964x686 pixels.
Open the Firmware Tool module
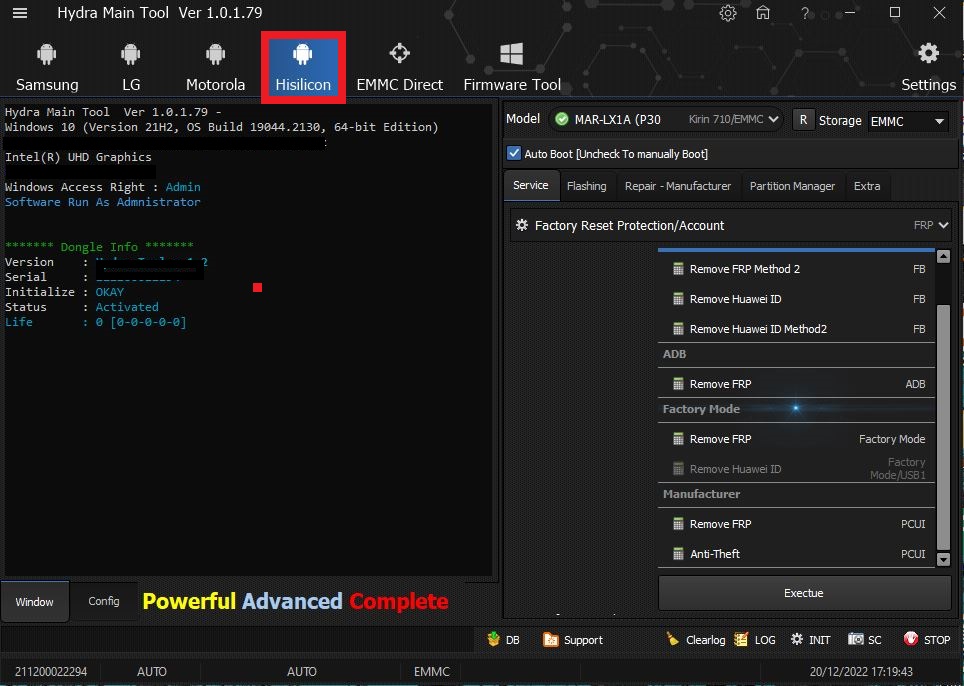512,67
